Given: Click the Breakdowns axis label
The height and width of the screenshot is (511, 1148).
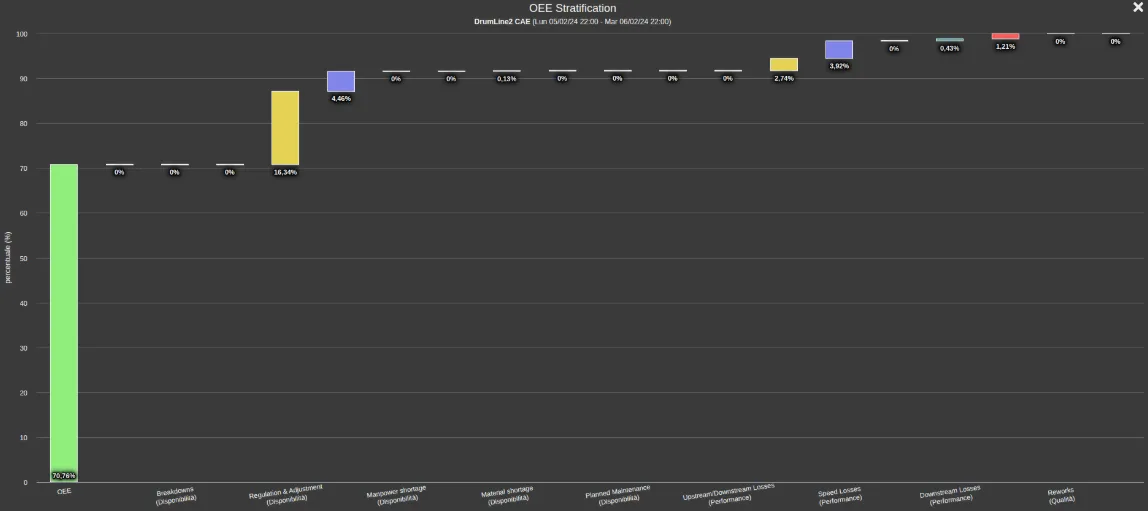Looking at the screenshot, I should (x=176, y=495).
